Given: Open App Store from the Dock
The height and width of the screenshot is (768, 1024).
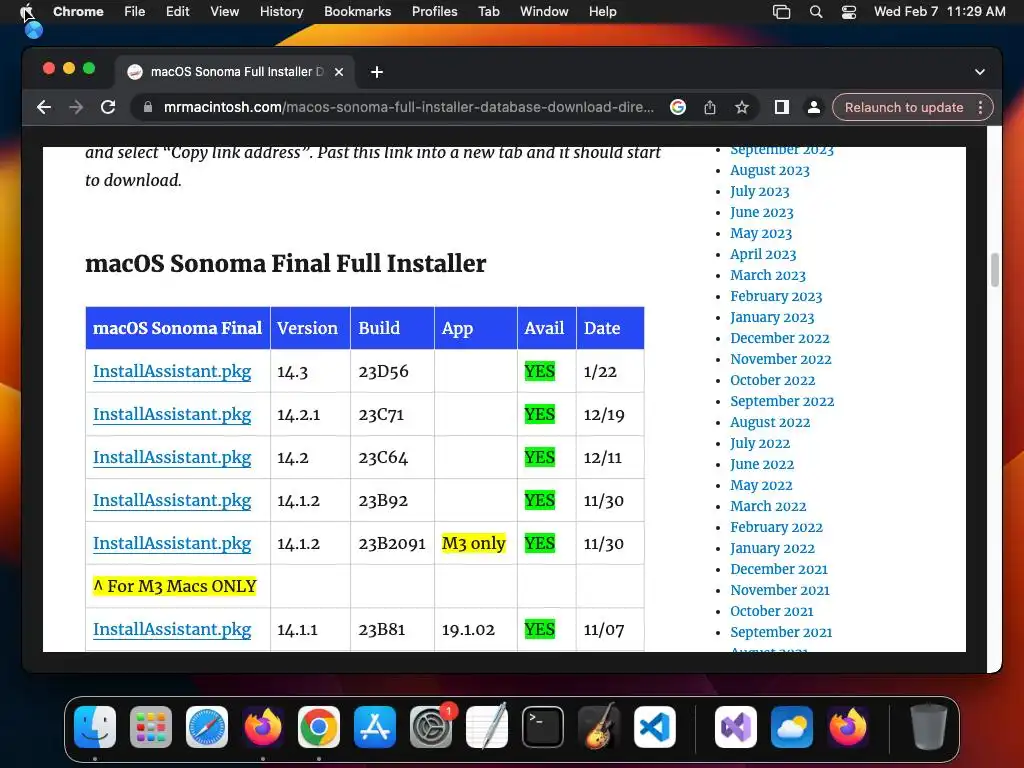Looking at the screenshot, I should tap(375, 727).
